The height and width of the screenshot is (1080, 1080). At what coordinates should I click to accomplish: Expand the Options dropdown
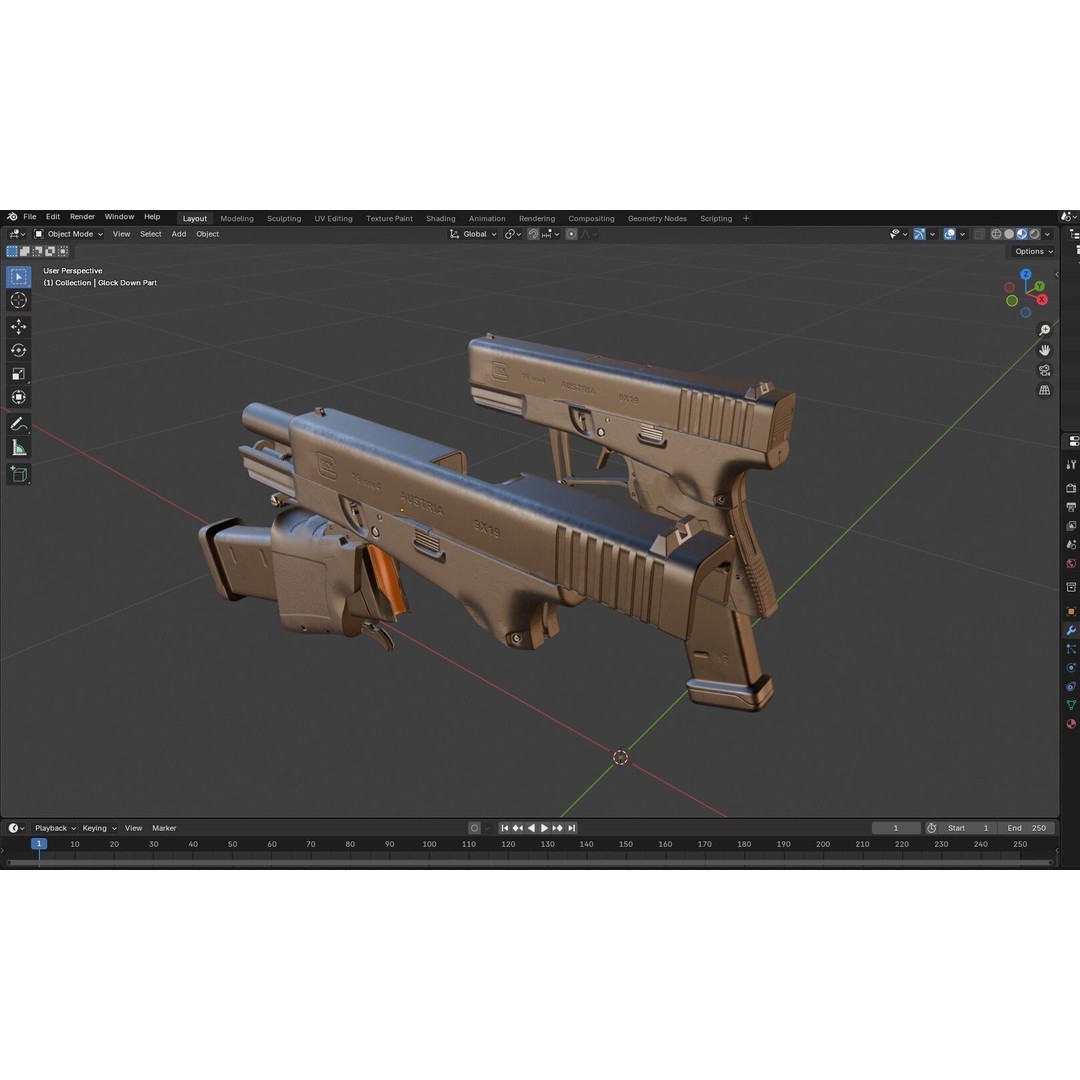[x=1034, y=251]
